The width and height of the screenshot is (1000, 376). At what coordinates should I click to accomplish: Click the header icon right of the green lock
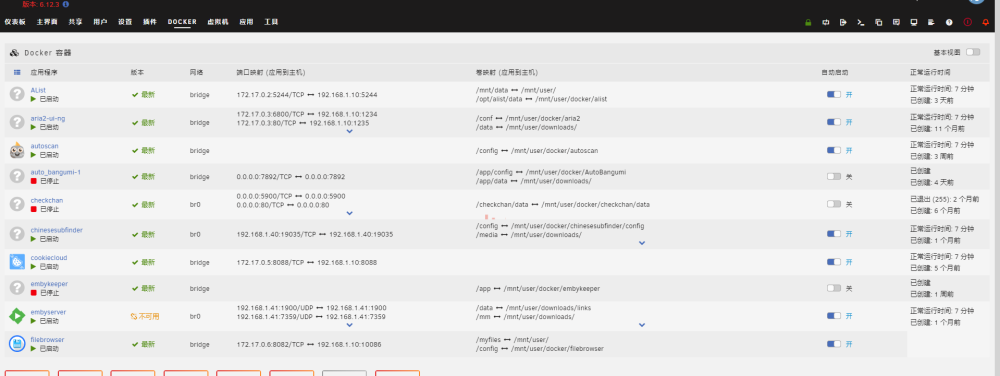tap(826, 22)
